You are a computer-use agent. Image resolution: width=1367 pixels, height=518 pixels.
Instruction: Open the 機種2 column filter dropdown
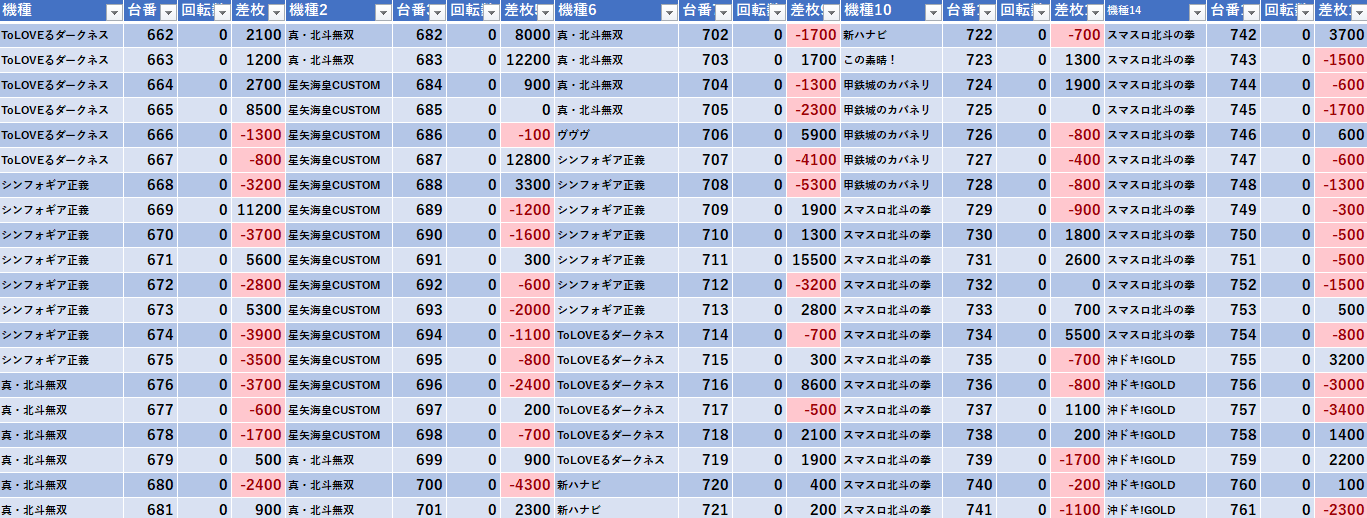coord(382,12)
